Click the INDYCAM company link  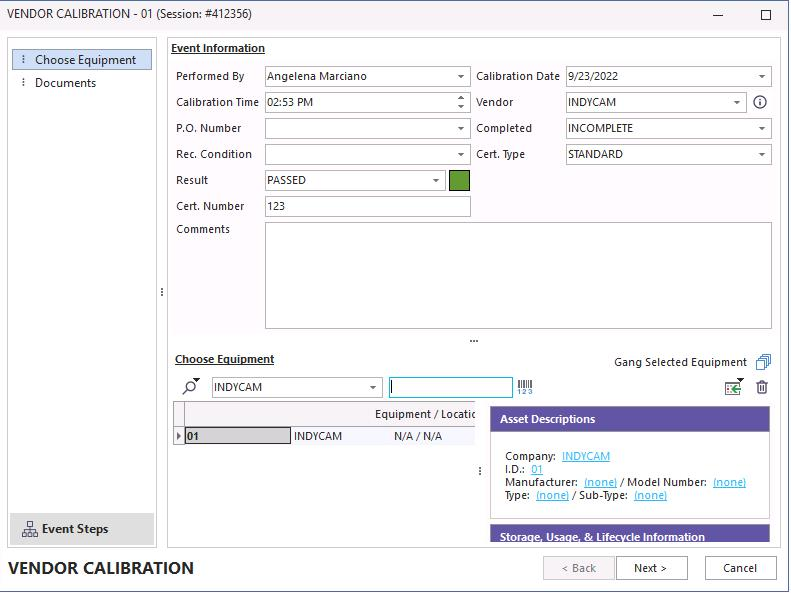click(585, 456)
